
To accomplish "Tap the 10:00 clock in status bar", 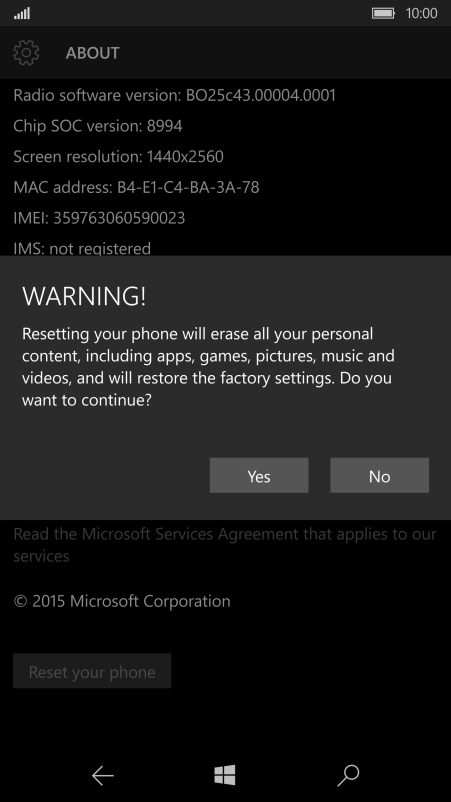I will pyautogui.click(x=421, y=13).
